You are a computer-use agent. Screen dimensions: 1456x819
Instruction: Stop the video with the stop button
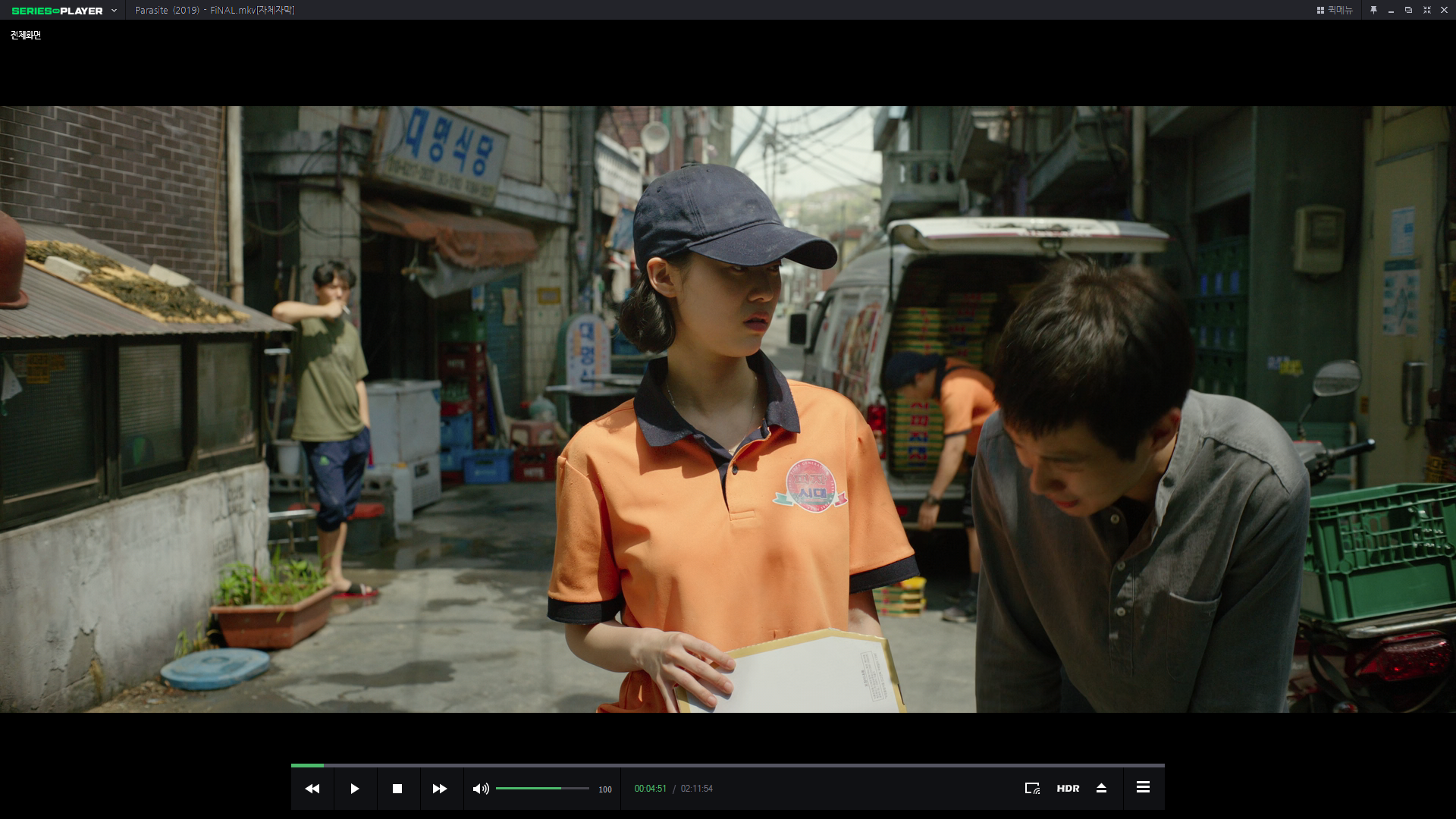tap(397, 789)
